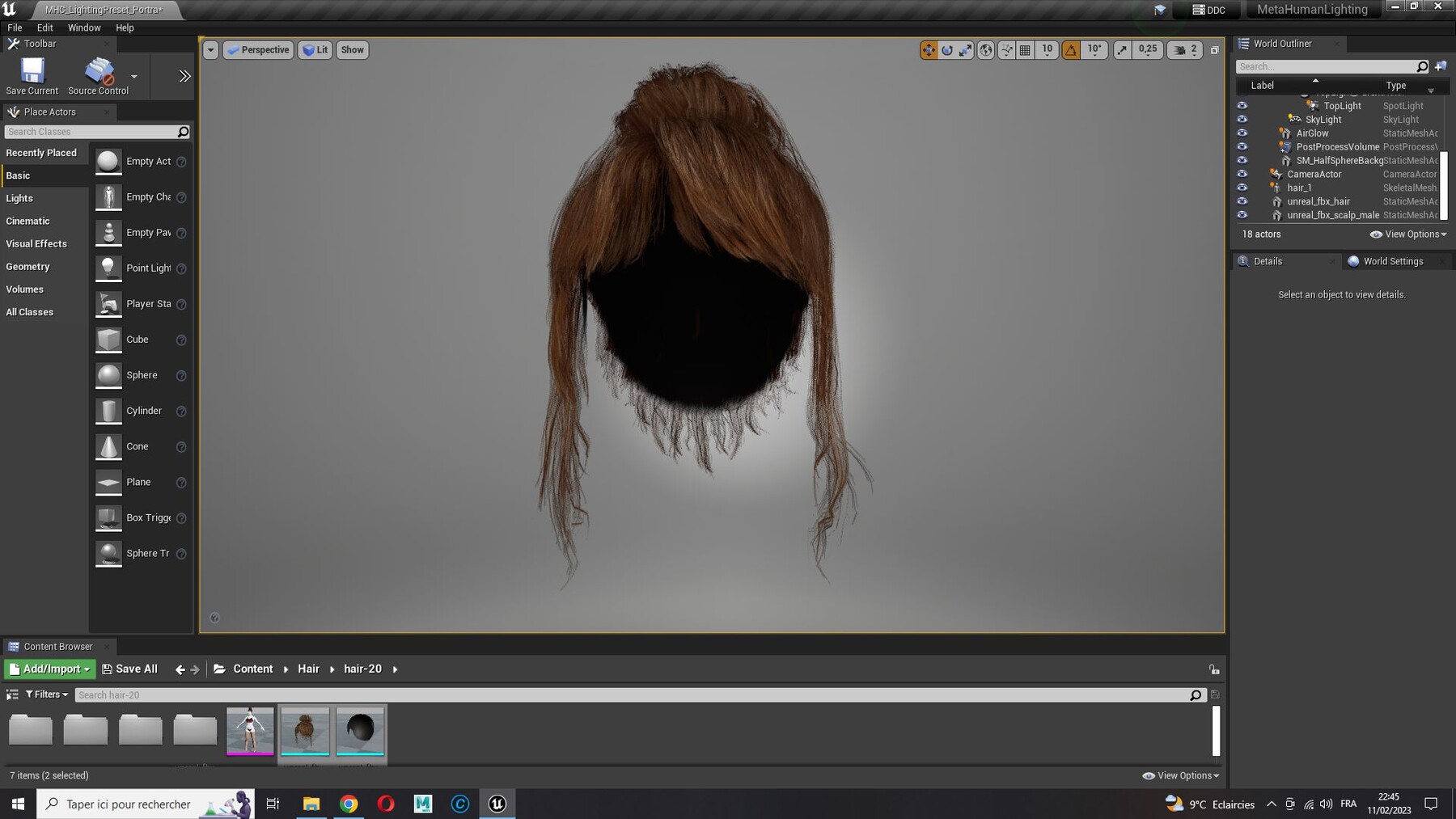Toggle rotation snapping angle icon

tap(1071, 50)
